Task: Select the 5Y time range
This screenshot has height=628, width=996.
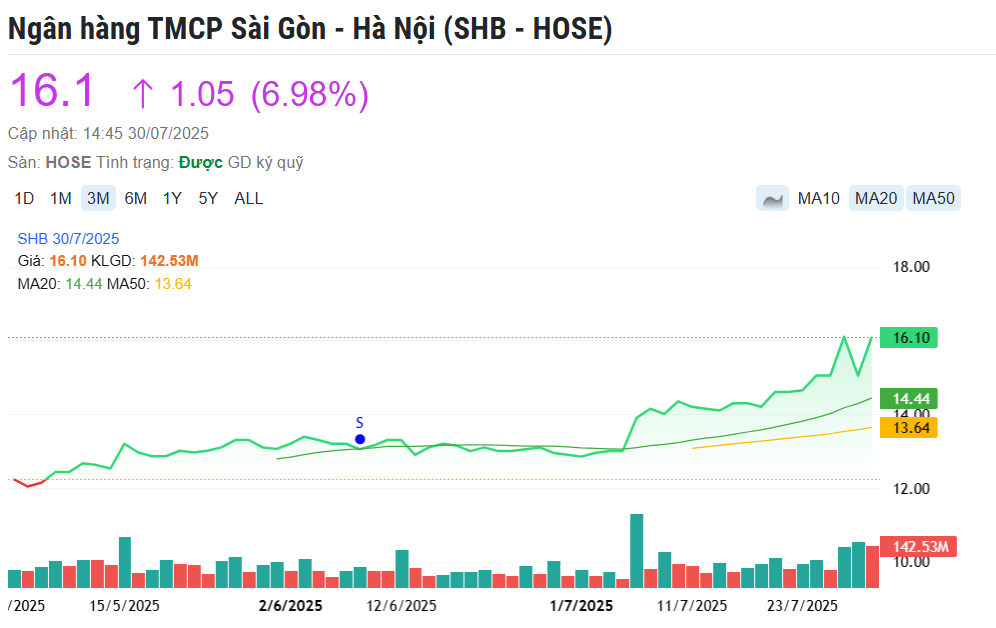Action: click(208, 199)
